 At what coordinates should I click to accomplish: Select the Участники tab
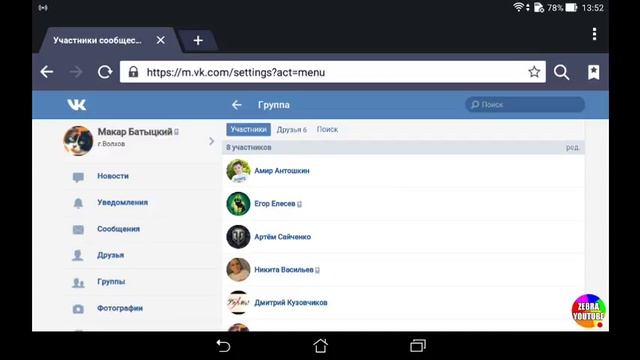point(248,129)
